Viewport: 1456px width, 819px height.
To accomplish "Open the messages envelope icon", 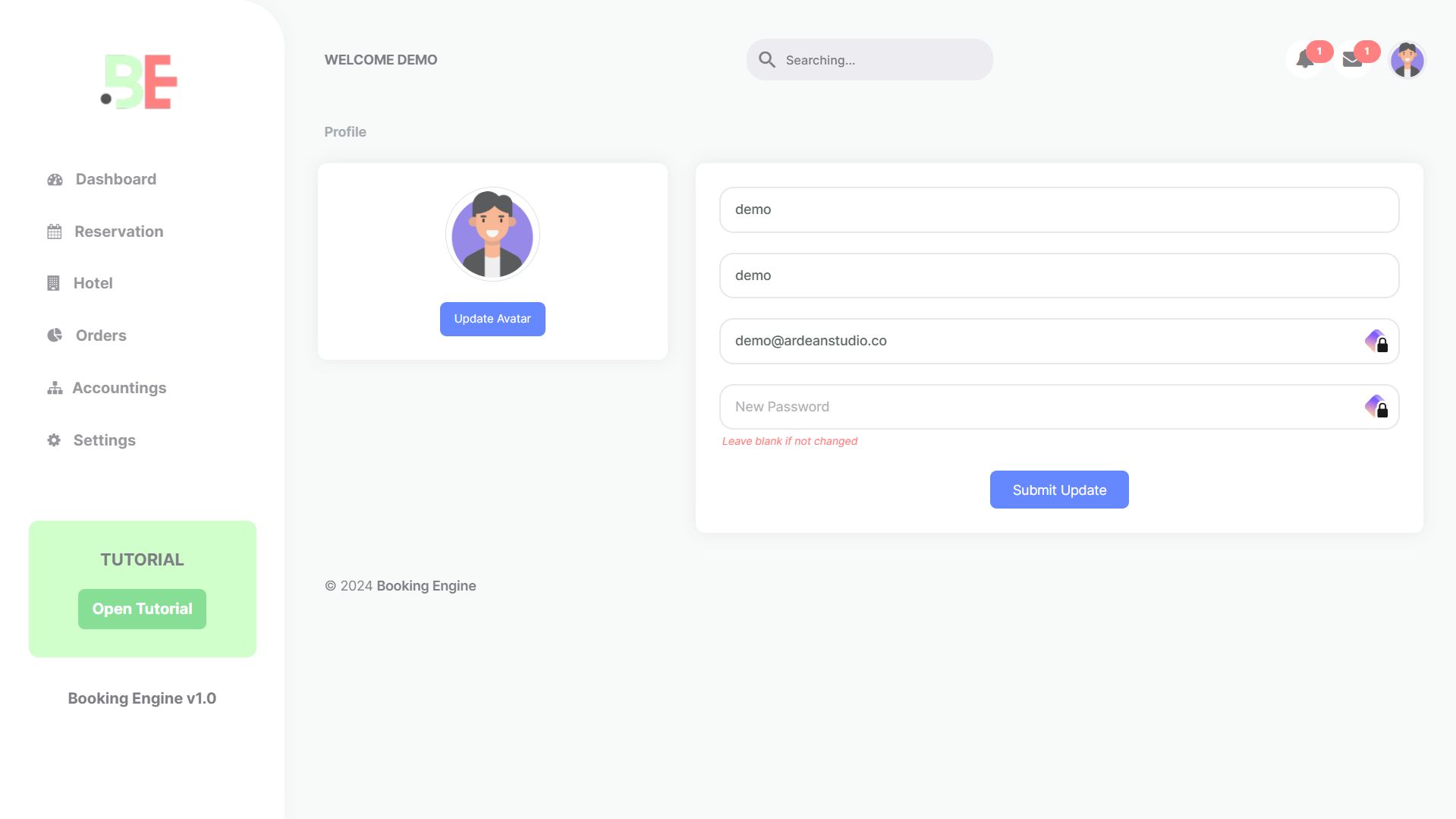I will click(1352, 60).
